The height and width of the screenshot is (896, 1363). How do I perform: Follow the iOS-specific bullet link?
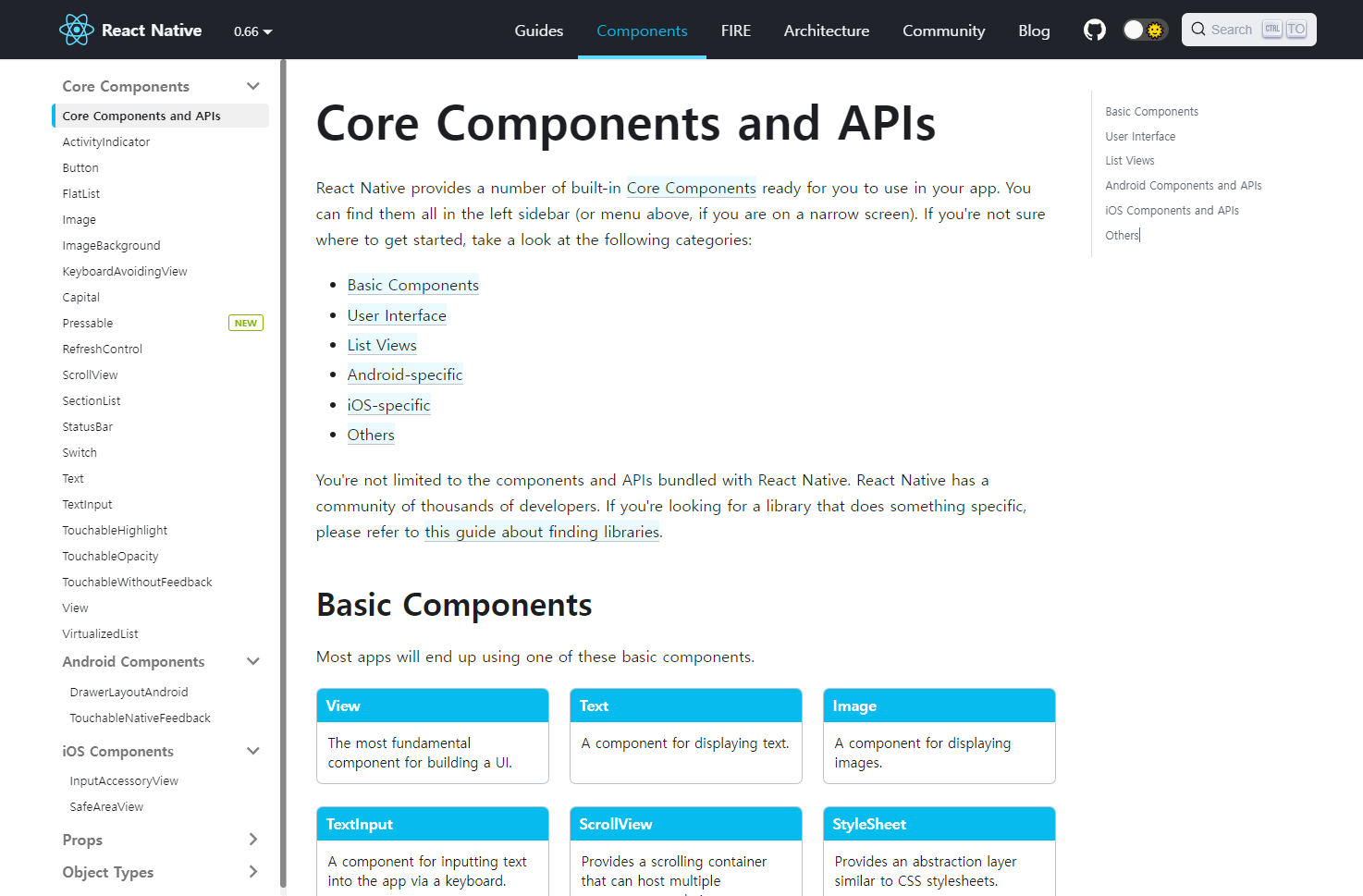tap(388, 405)
